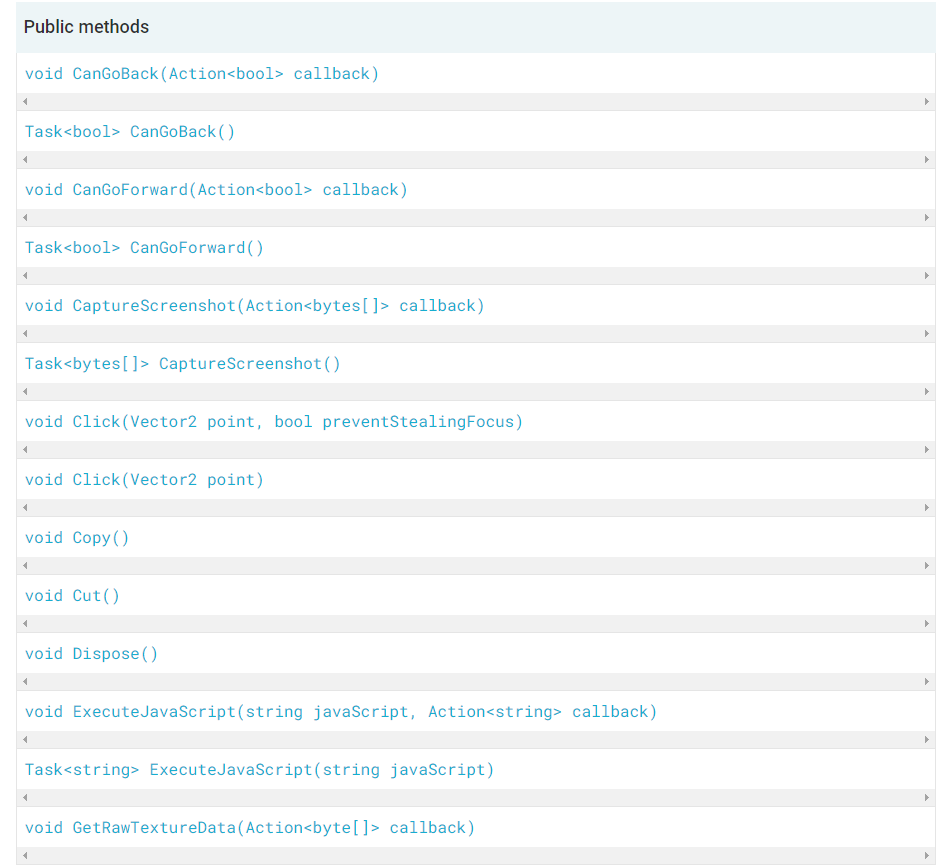Click left scroll arrow under void Copy()

pyautogui.click(x=25, y=566)
